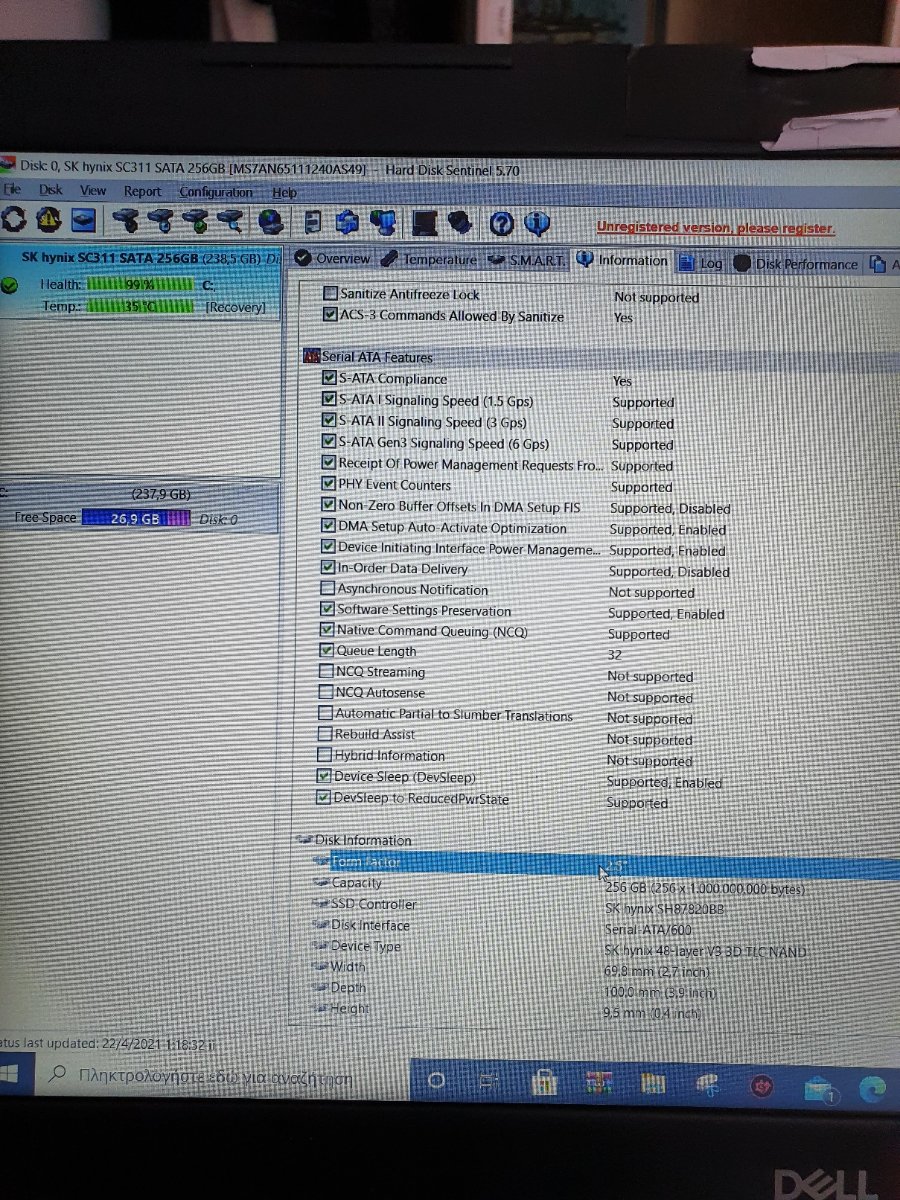
Task: Toggle the Rebuild Assist checkbox
Action: pyautogui.click(x=325, y=734)
